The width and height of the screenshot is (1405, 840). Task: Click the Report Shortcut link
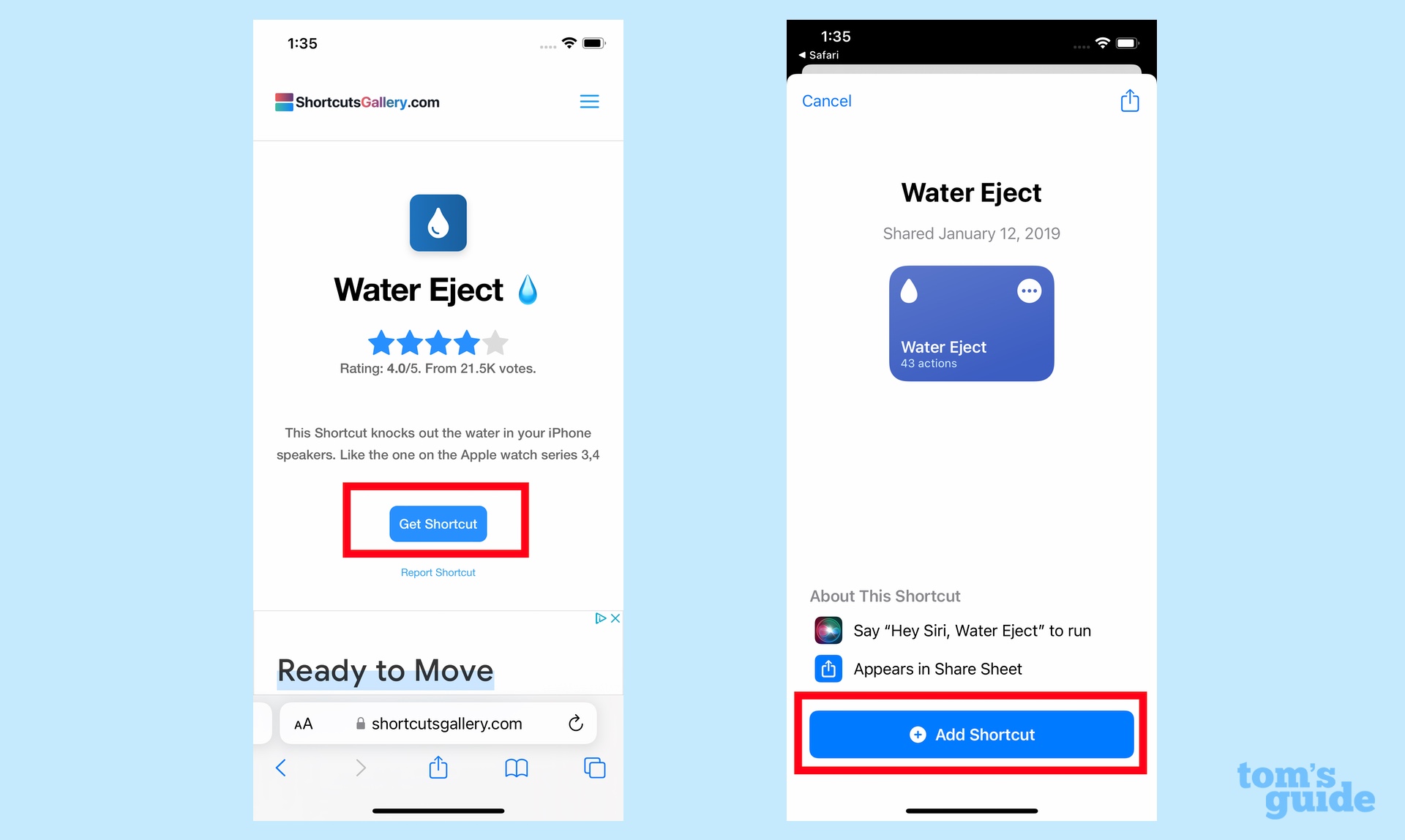[x=438, y=572]
